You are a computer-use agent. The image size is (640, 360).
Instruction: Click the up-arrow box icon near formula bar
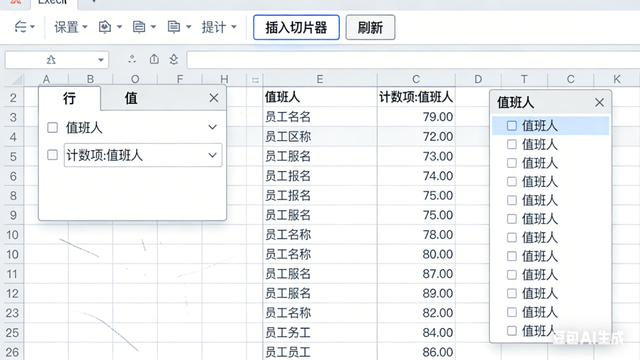154,59
